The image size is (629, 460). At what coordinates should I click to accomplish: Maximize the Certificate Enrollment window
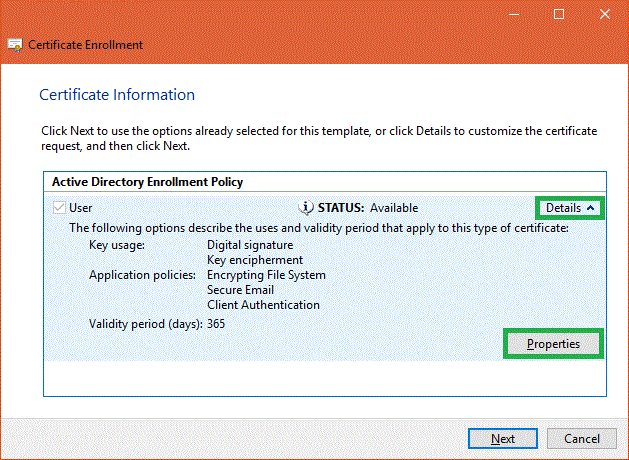click(x=559, y=14)
